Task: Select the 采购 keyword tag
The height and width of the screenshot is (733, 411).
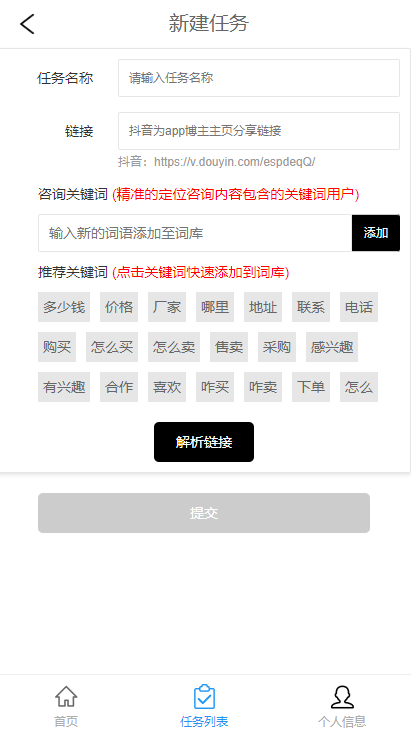Action: pyautogui.click(x=277, y=347)
